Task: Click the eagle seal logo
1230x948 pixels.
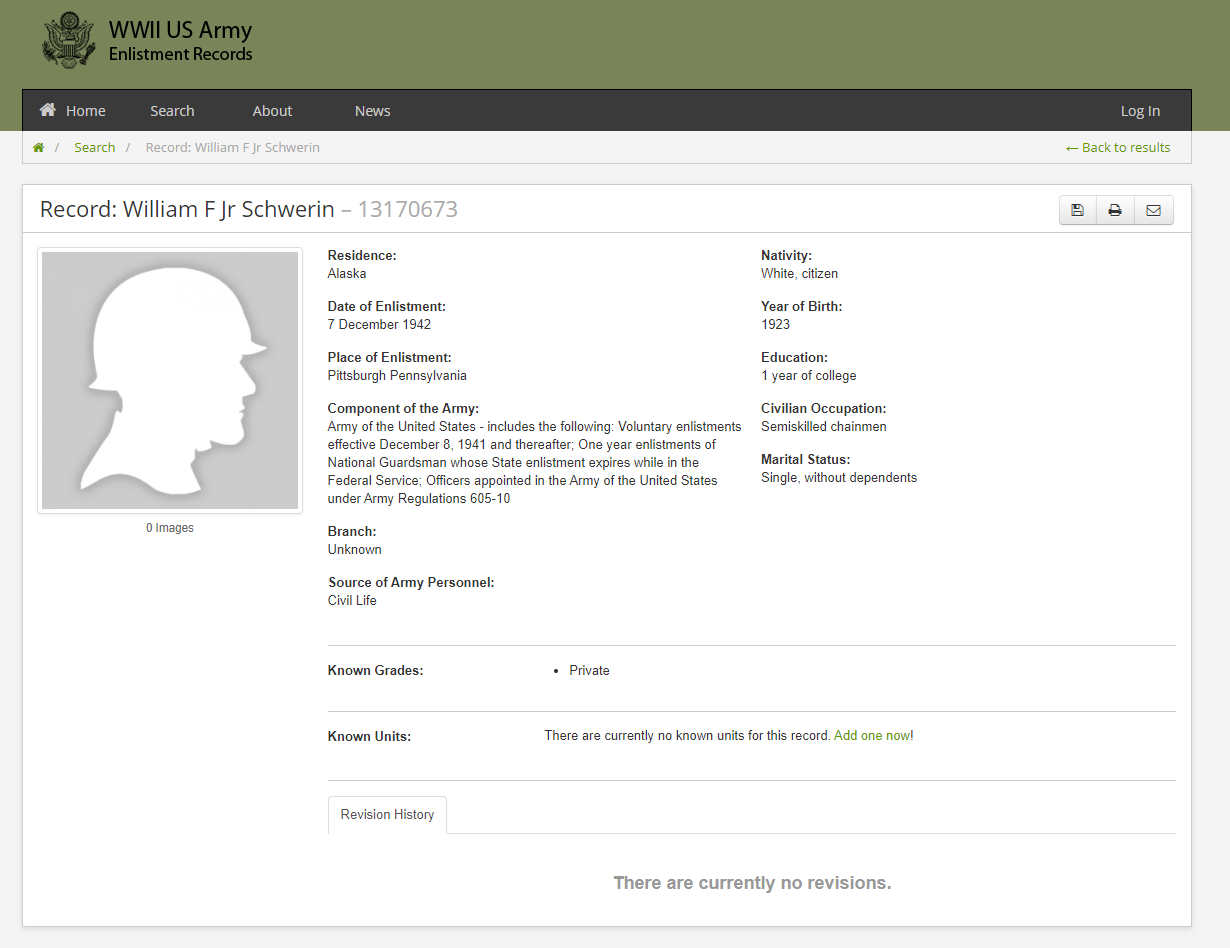Action: (68, 41)
